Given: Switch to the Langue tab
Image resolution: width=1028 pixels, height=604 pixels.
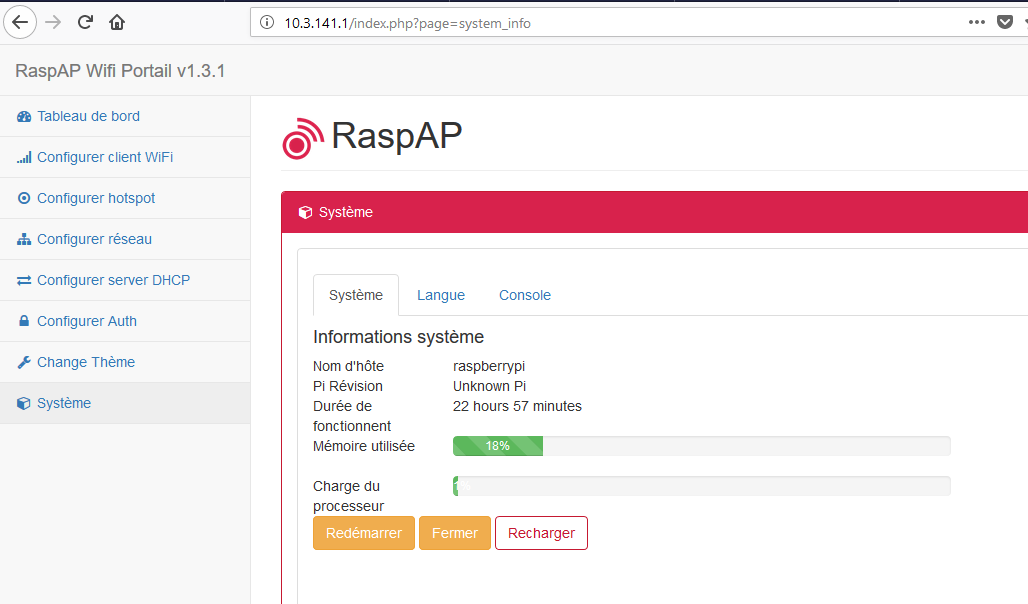Looking at the screenshot, I should [441, 295].
